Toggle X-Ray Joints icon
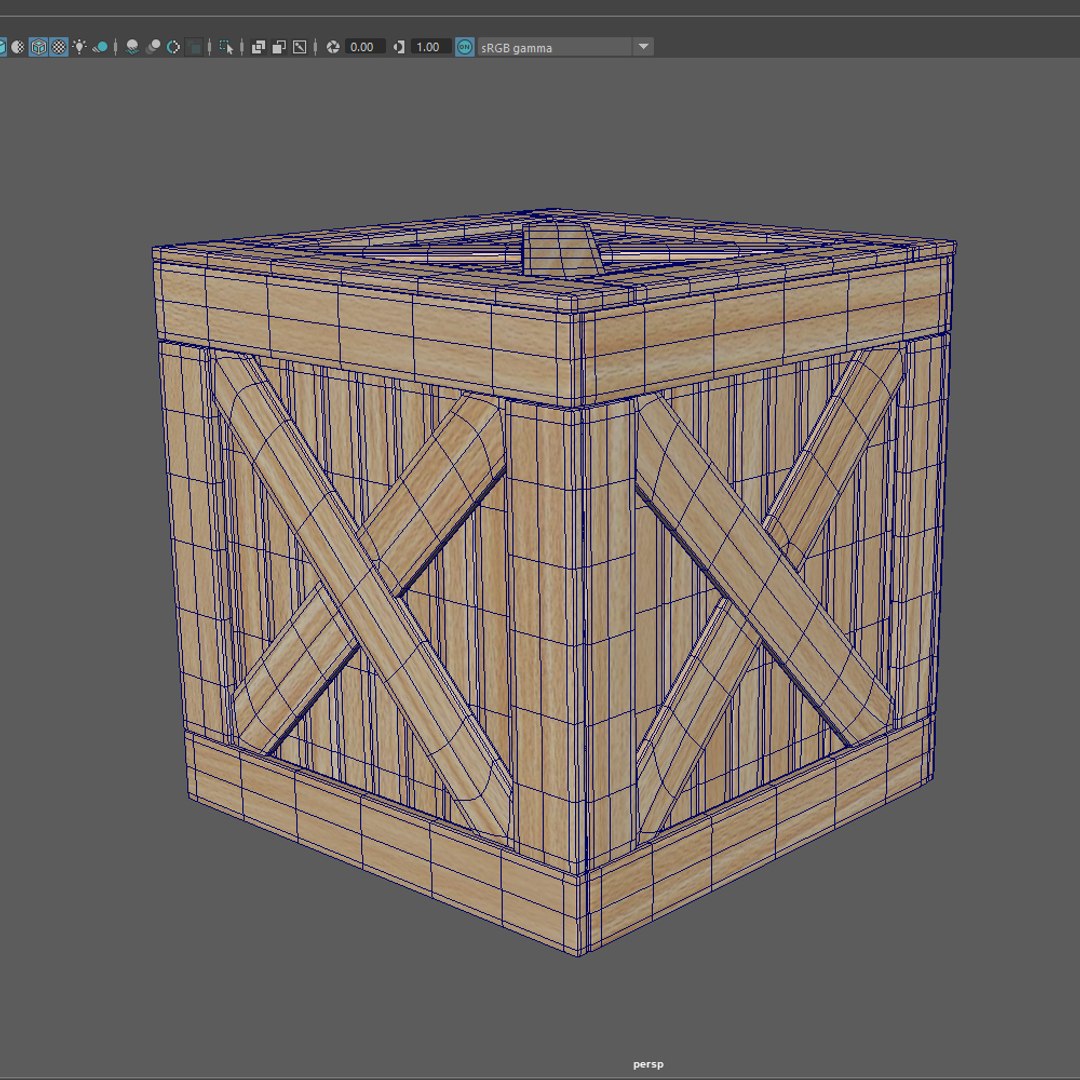1080x1080 pixels. point(300,47)
